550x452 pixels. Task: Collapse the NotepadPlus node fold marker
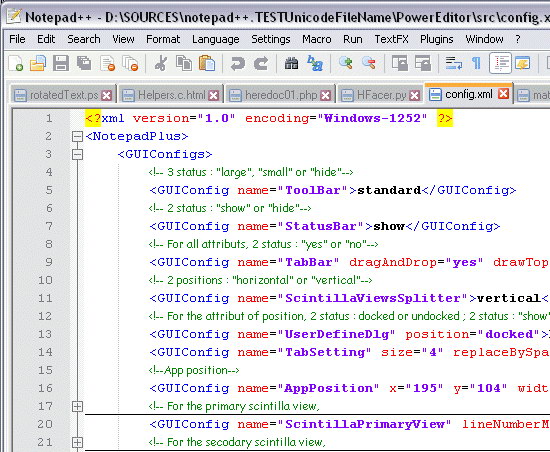point(77,136)
